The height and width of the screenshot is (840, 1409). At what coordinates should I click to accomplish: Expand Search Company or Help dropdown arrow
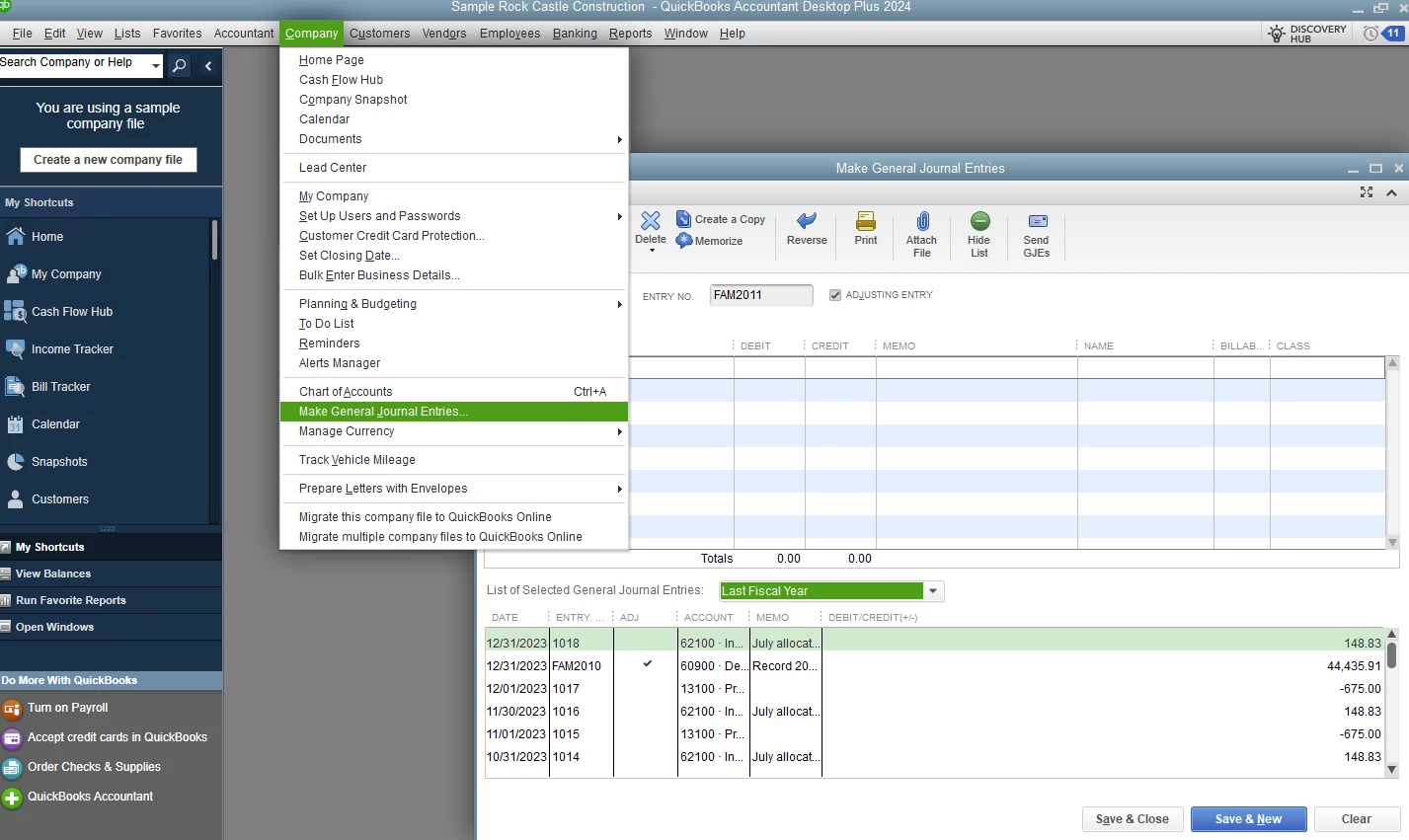coord(156,66)
